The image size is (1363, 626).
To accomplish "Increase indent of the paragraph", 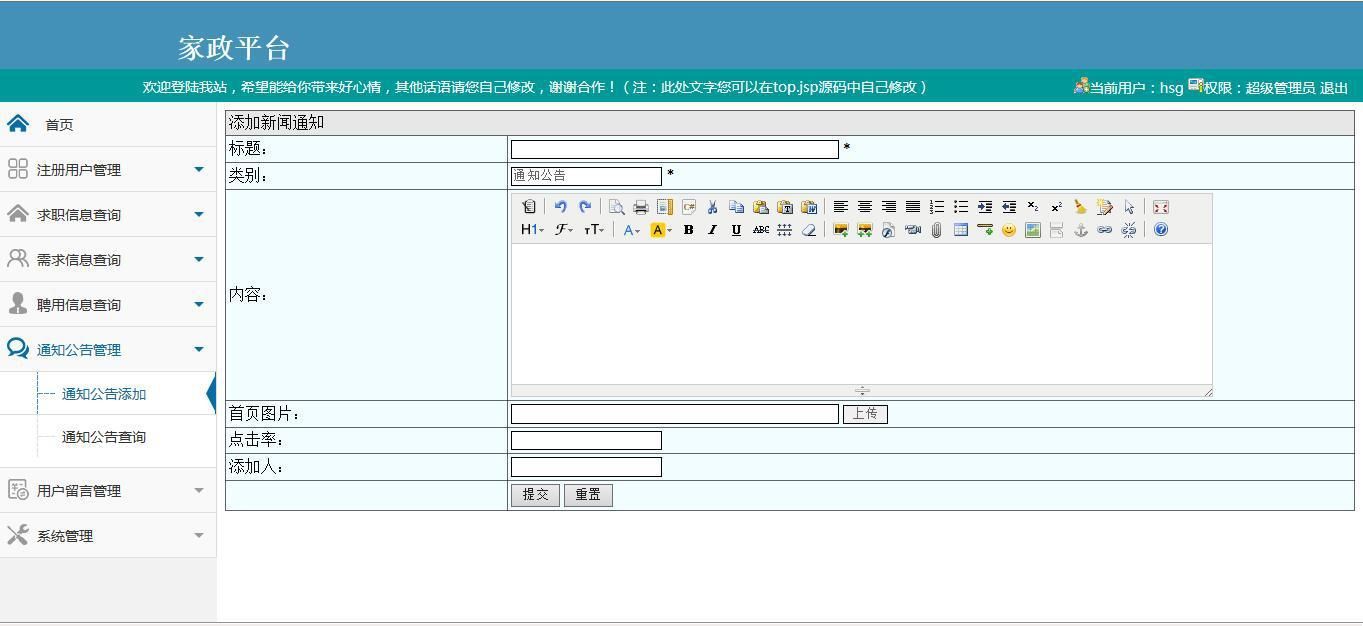I will click(985, 207).
